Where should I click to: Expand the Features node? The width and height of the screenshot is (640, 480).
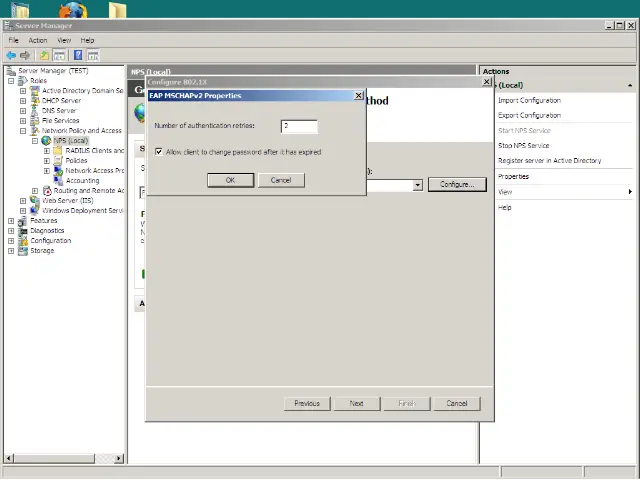point(11,221)
